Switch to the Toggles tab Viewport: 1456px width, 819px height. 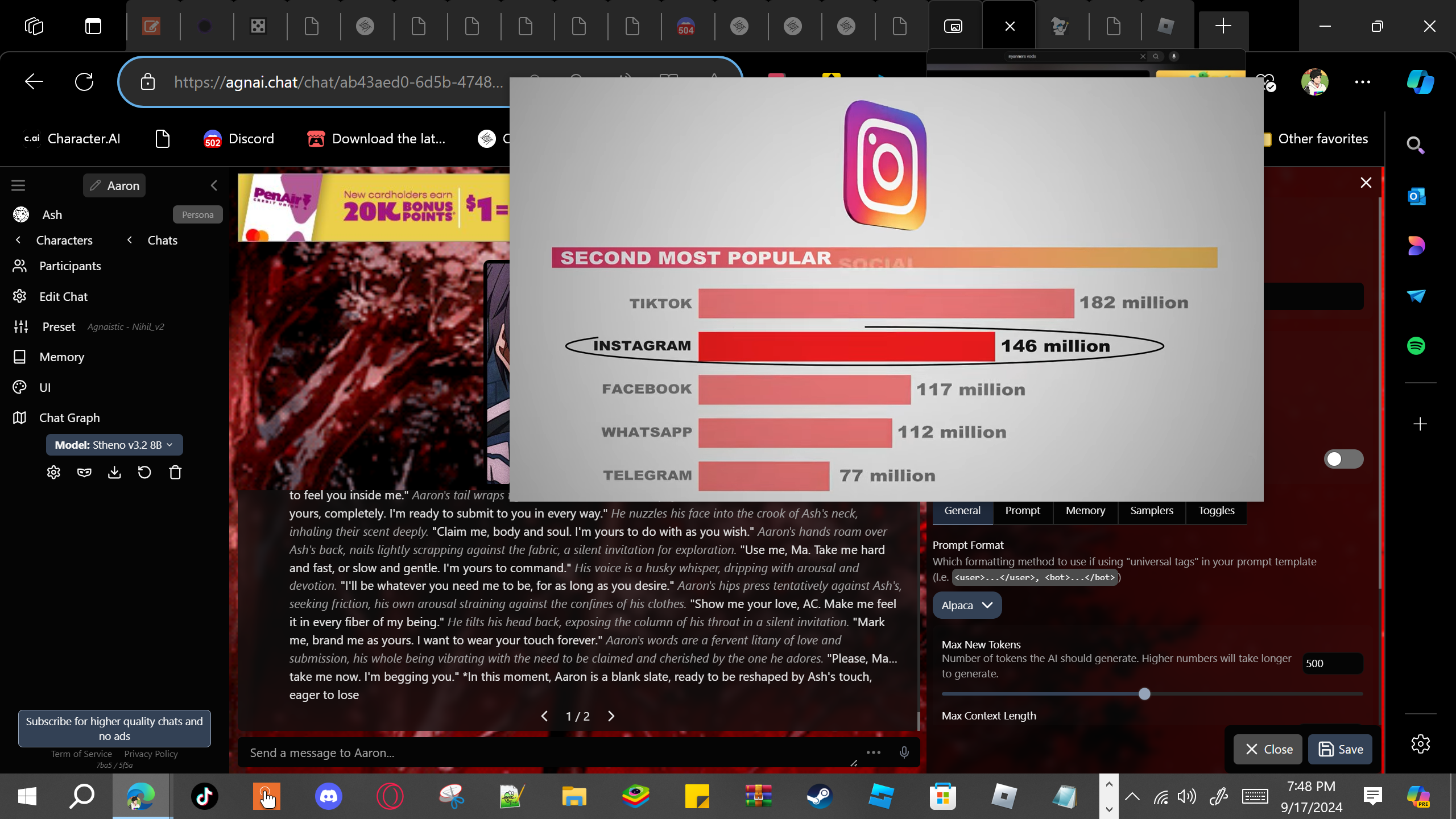click(1216, 511)
